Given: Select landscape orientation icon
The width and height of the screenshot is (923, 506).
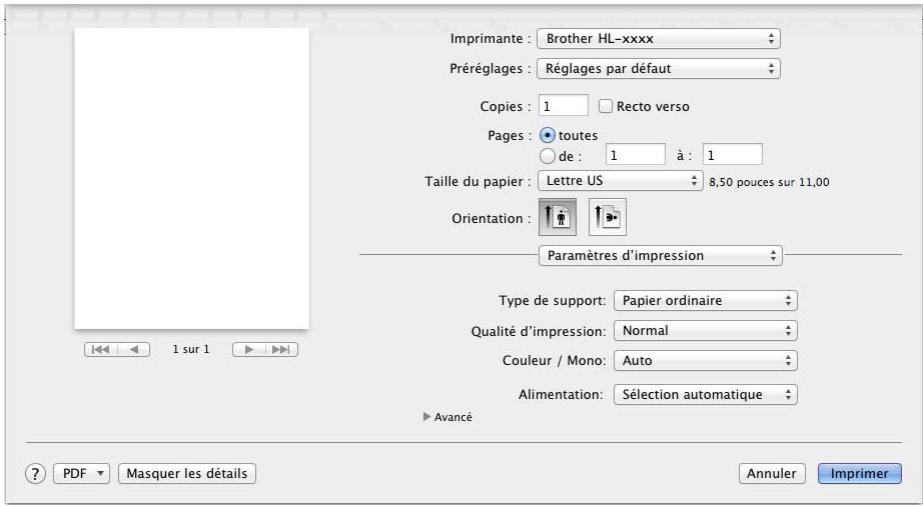Looking at the screenshot, I should [x=607, y=217].
